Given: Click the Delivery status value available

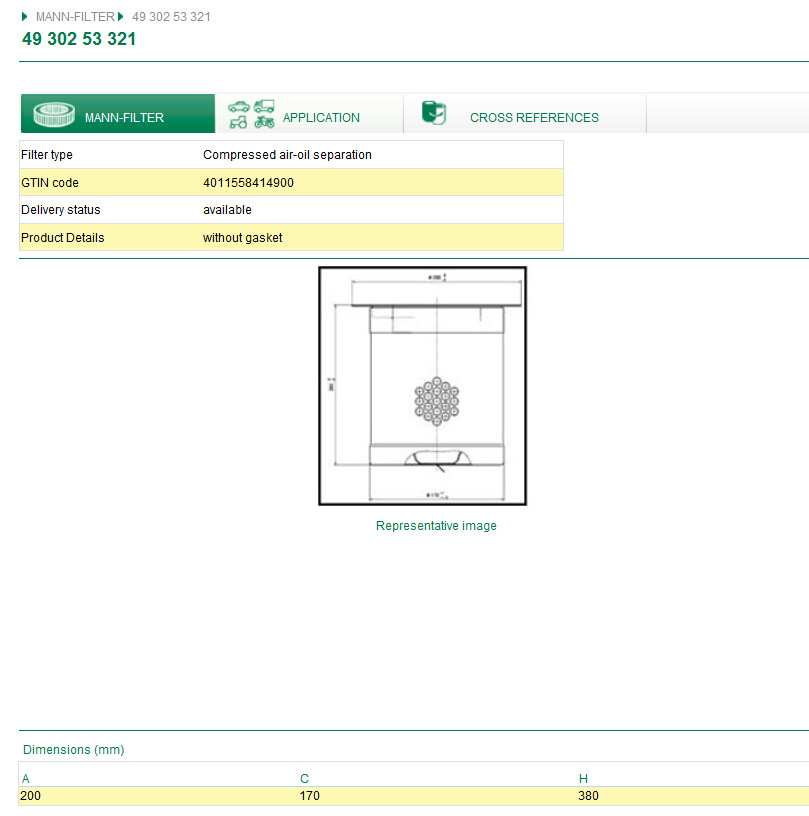Looking at the screenshot, I should point(227,210).
